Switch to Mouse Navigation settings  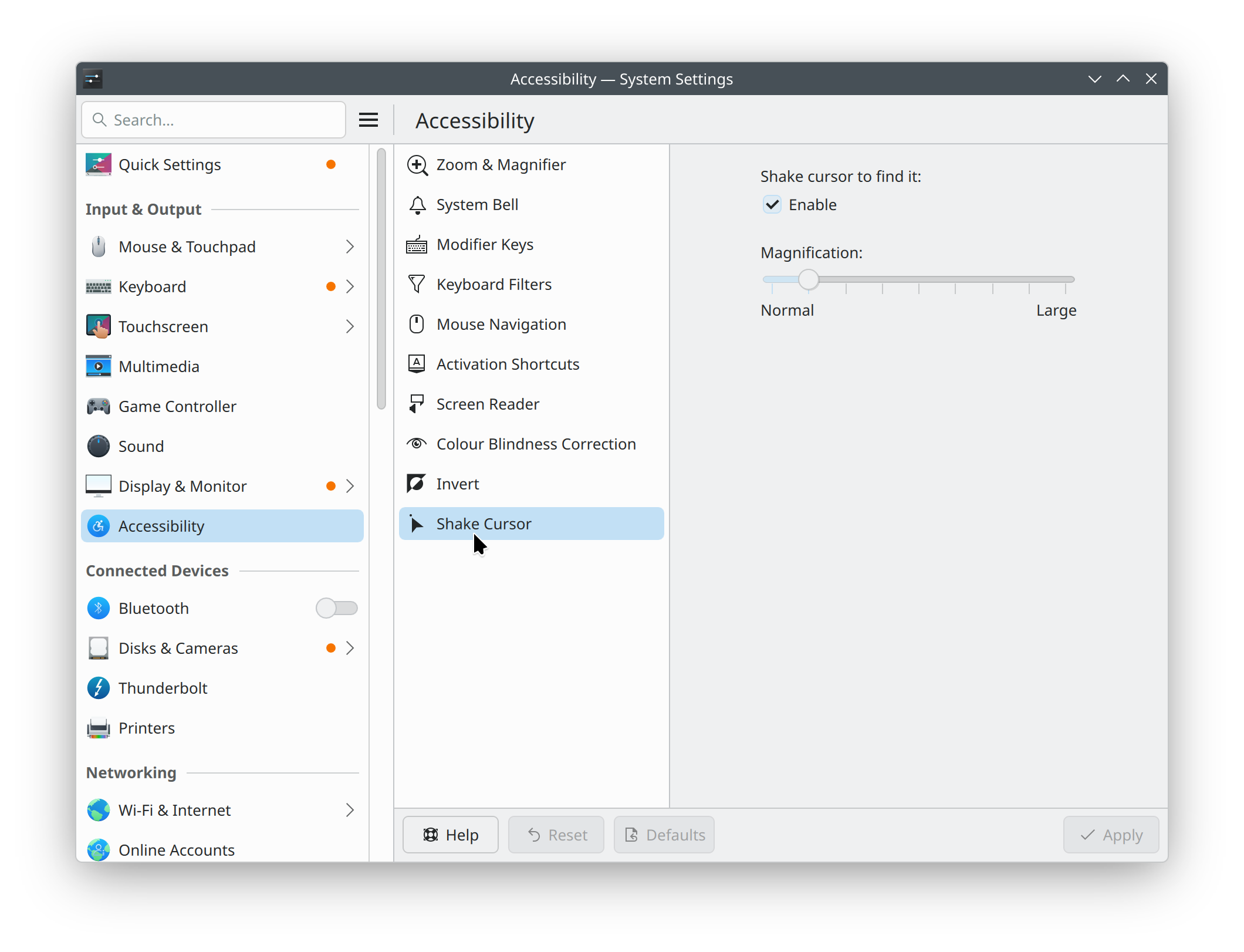tap(501, 325)
